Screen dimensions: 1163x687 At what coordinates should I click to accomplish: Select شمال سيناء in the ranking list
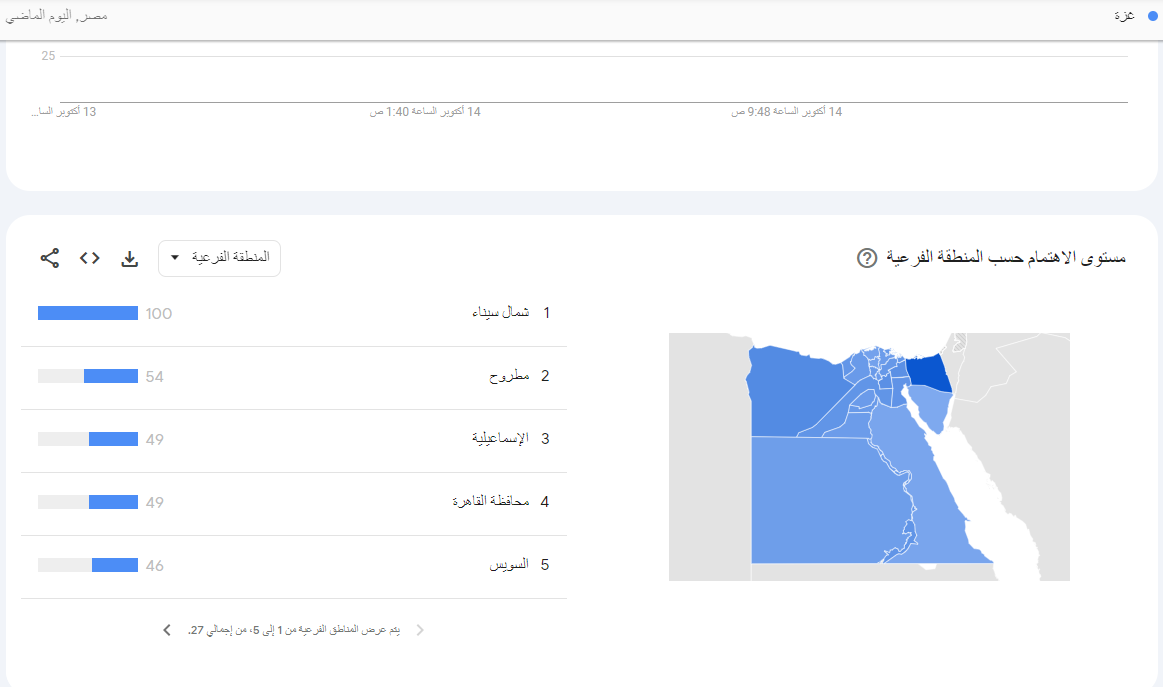[500, 313]
